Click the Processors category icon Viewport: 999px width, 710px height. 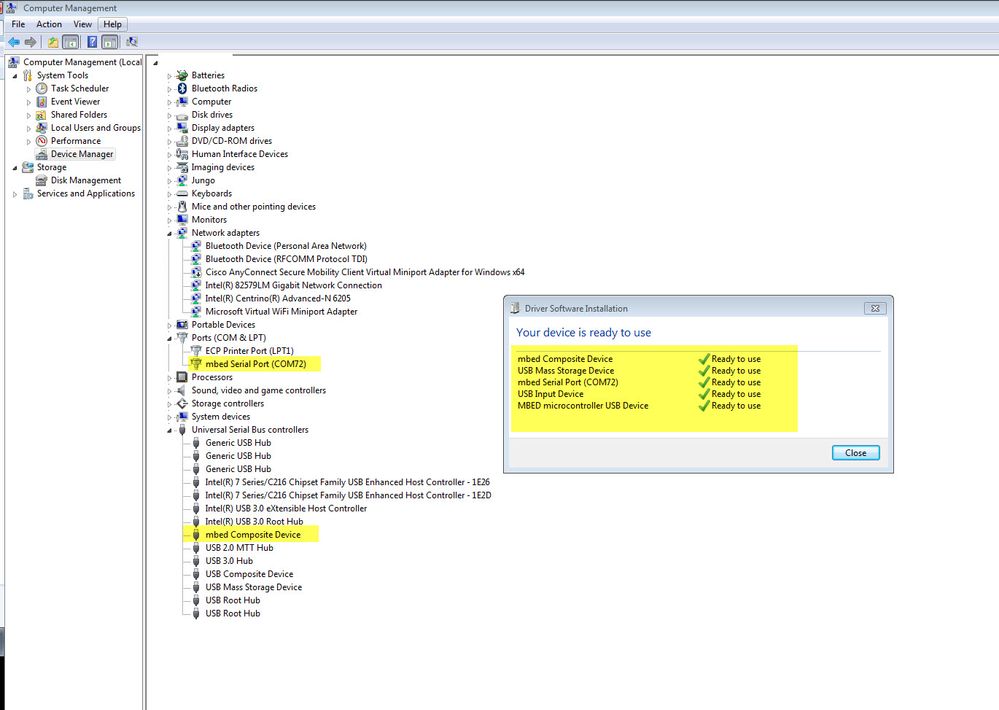pos(182,377)
